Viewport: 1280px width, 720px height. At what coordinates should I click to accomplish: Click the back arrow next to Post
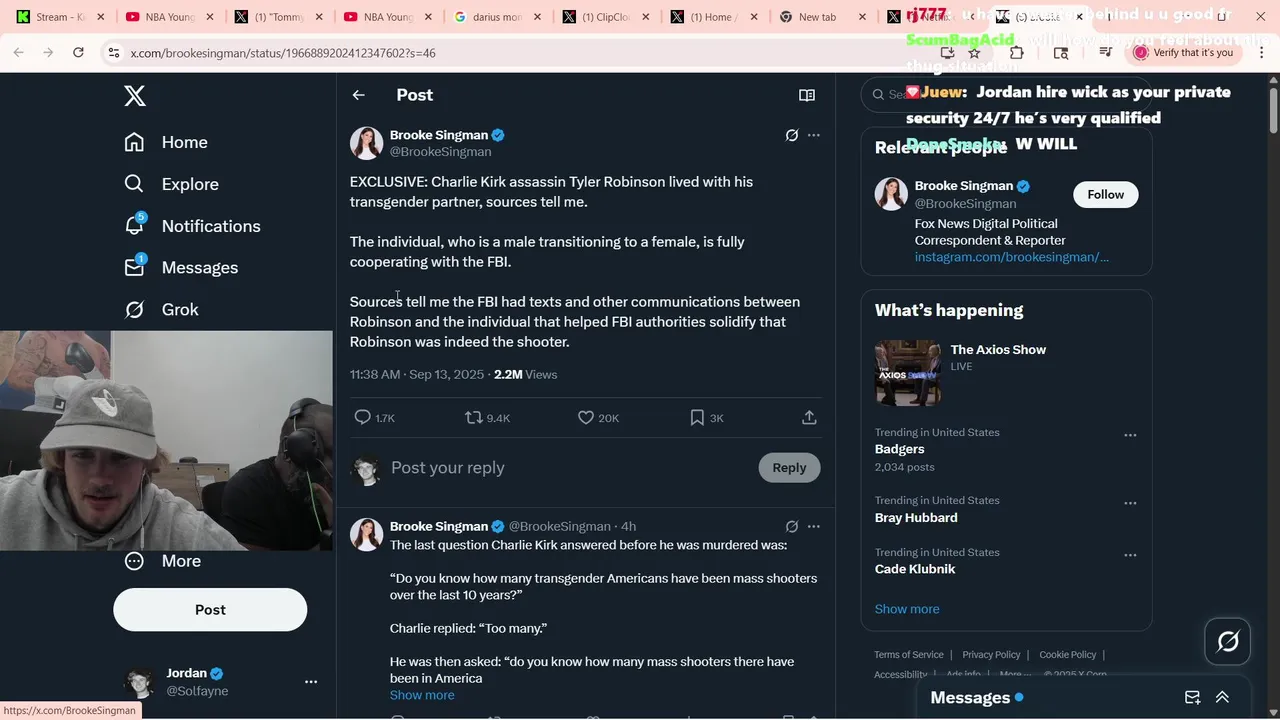tap(359, 95)
